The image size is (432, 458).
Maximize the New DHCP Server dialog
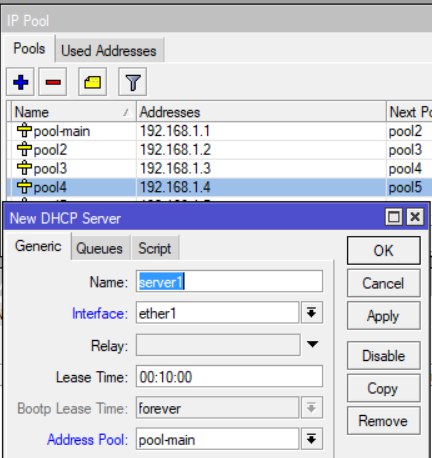click(394, 217)
